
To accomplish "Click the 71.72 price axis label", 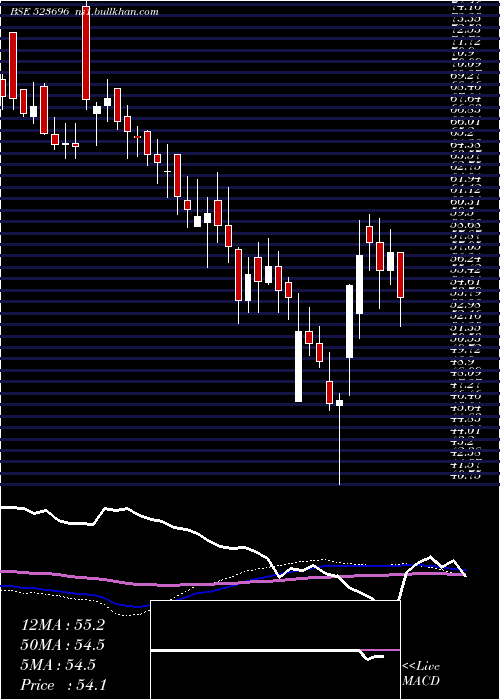I will pyautogui.click(x=466, y=42).
